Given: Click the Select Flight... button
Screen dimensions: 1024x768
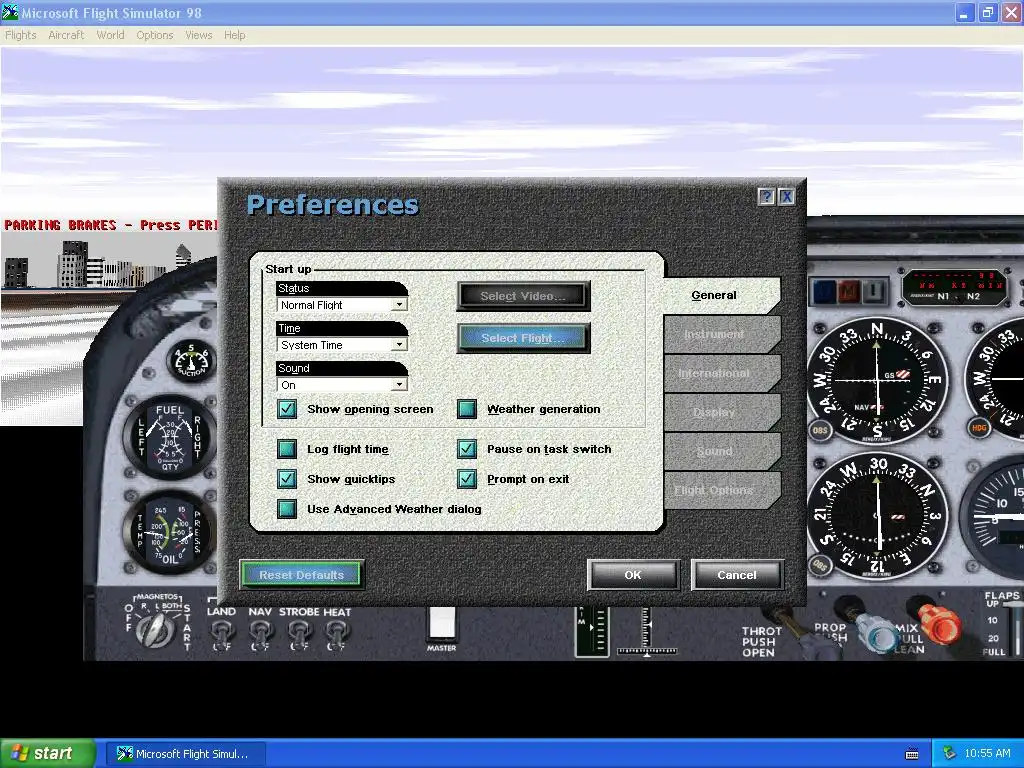Looking at the screenshot, I should click(524, 338).
